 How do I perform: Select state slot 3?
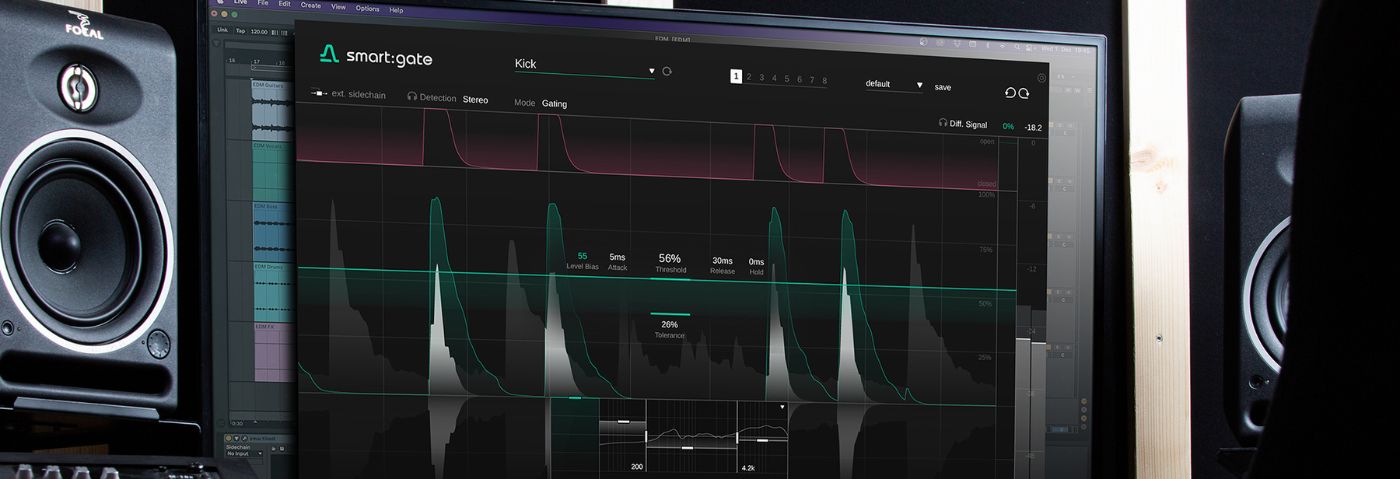[x=762, y=78]
